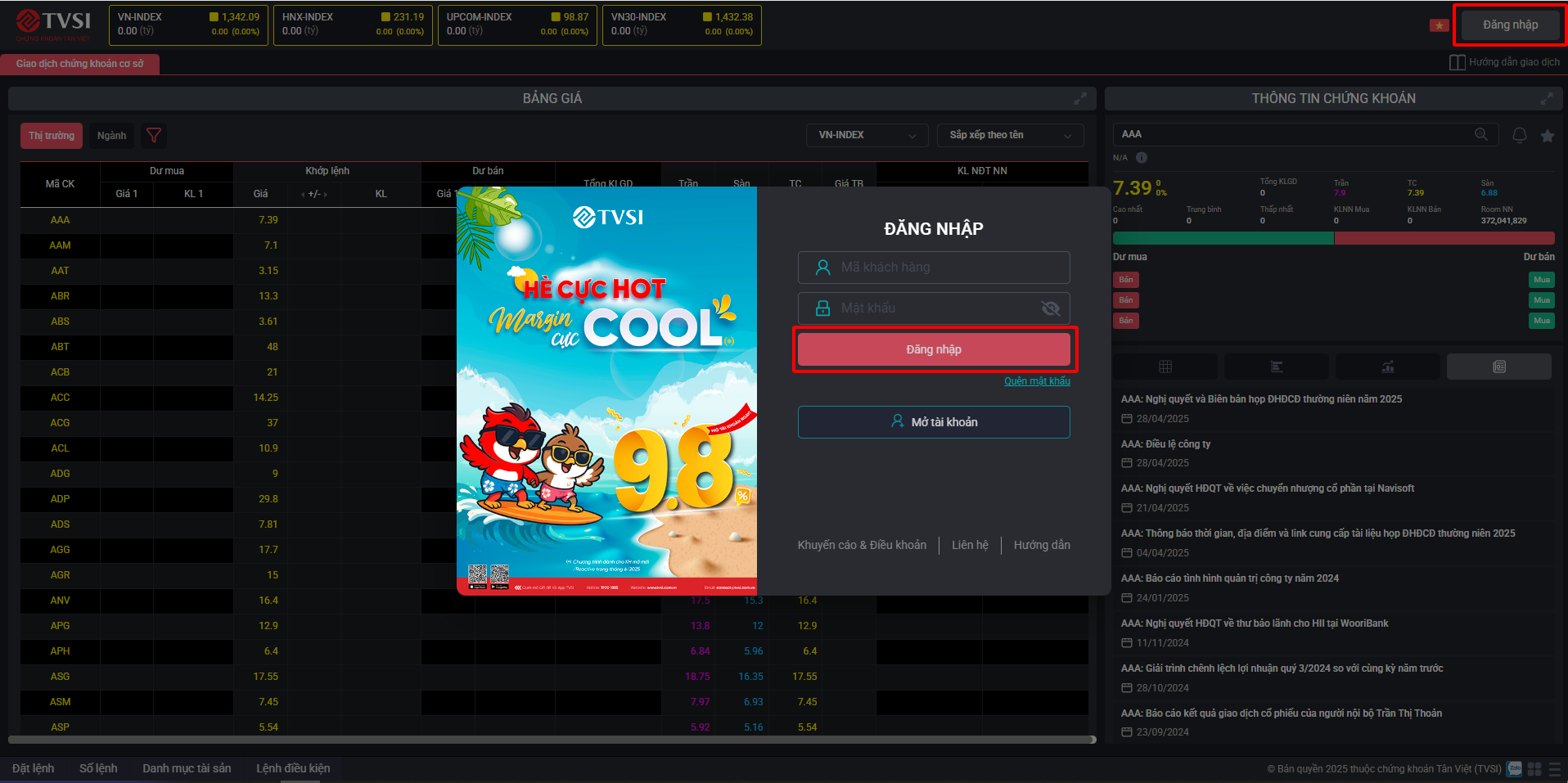Open the chart analysis tab icon

pyautogui.click(x=1387, y=367)
